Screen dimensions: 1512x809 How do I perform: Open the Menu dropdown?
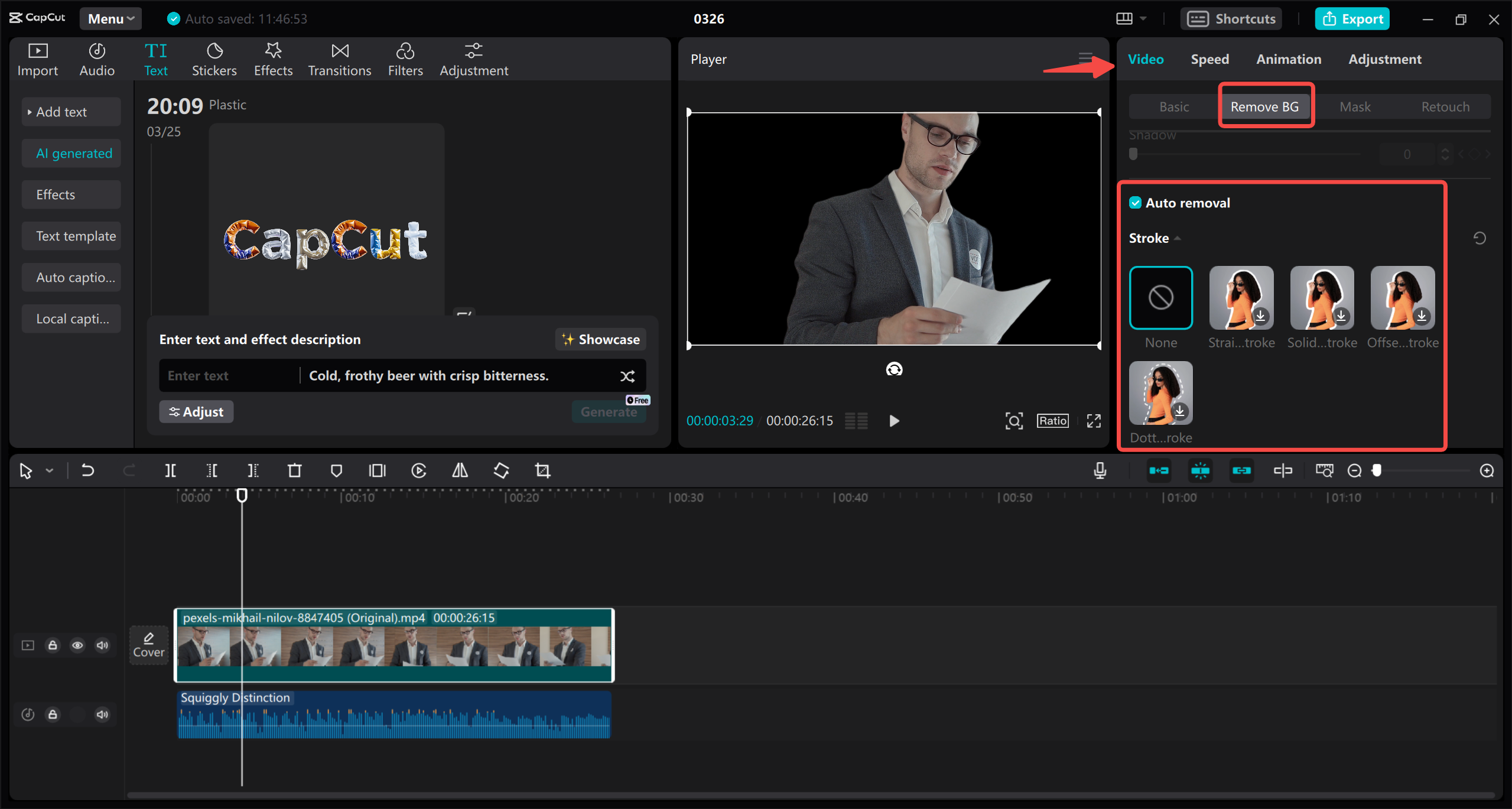pos(110,19)
